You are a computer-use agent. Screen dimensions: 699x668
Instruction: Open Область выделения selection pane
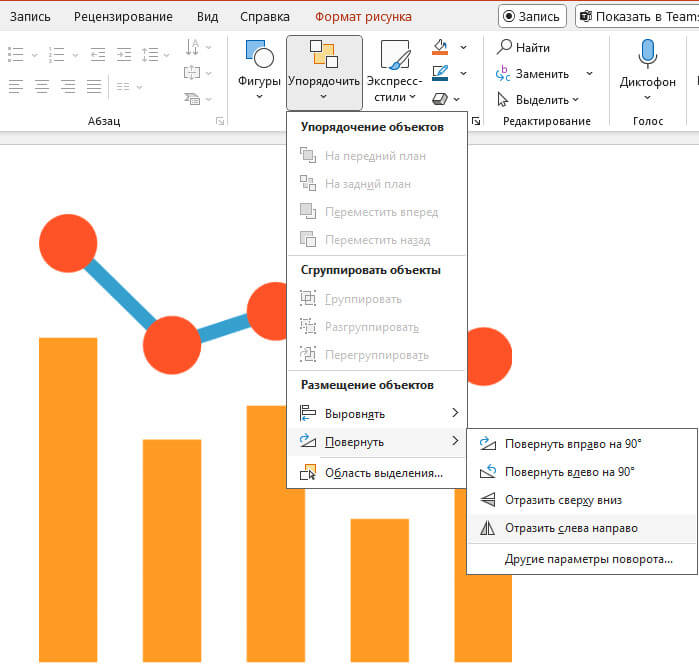pyautogui.click(x=383, y=473)
